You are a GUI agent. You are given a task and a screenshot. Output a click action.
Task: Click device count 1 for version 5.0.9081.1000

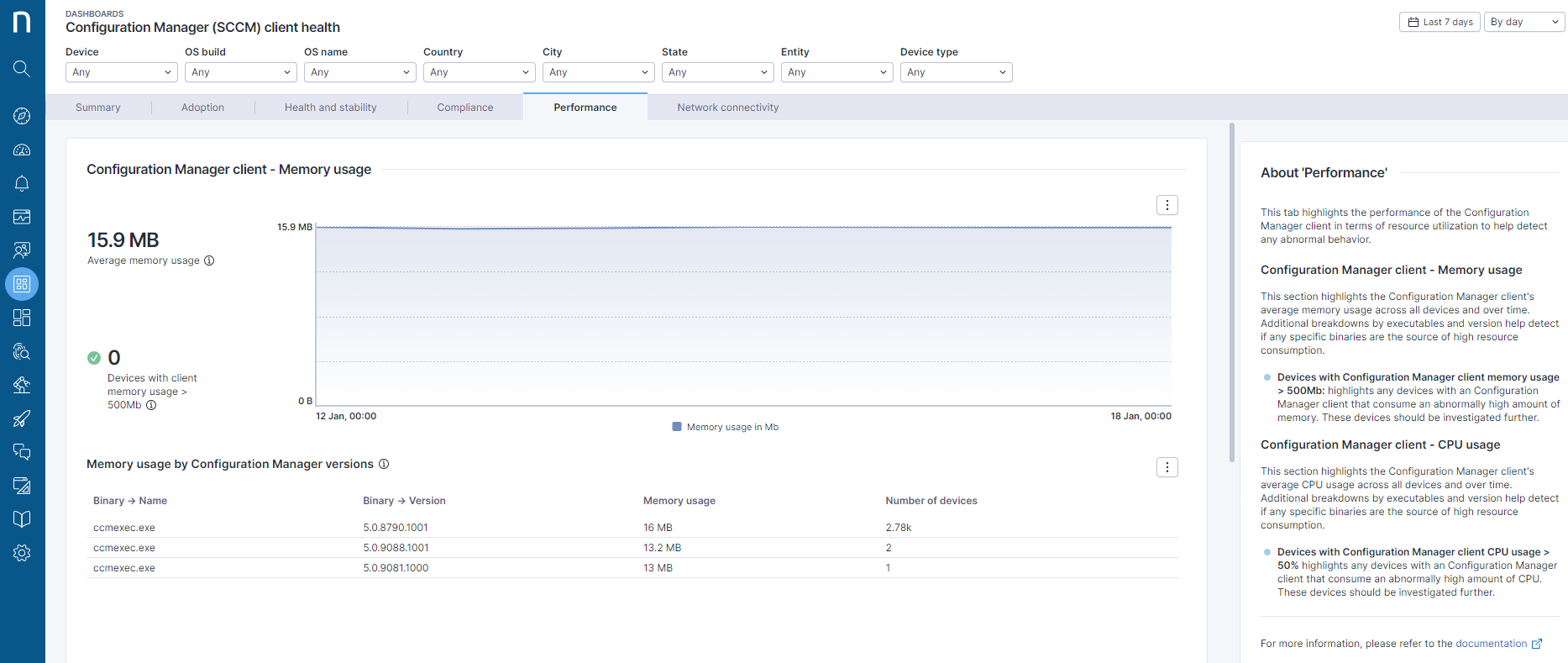[888, 568]
